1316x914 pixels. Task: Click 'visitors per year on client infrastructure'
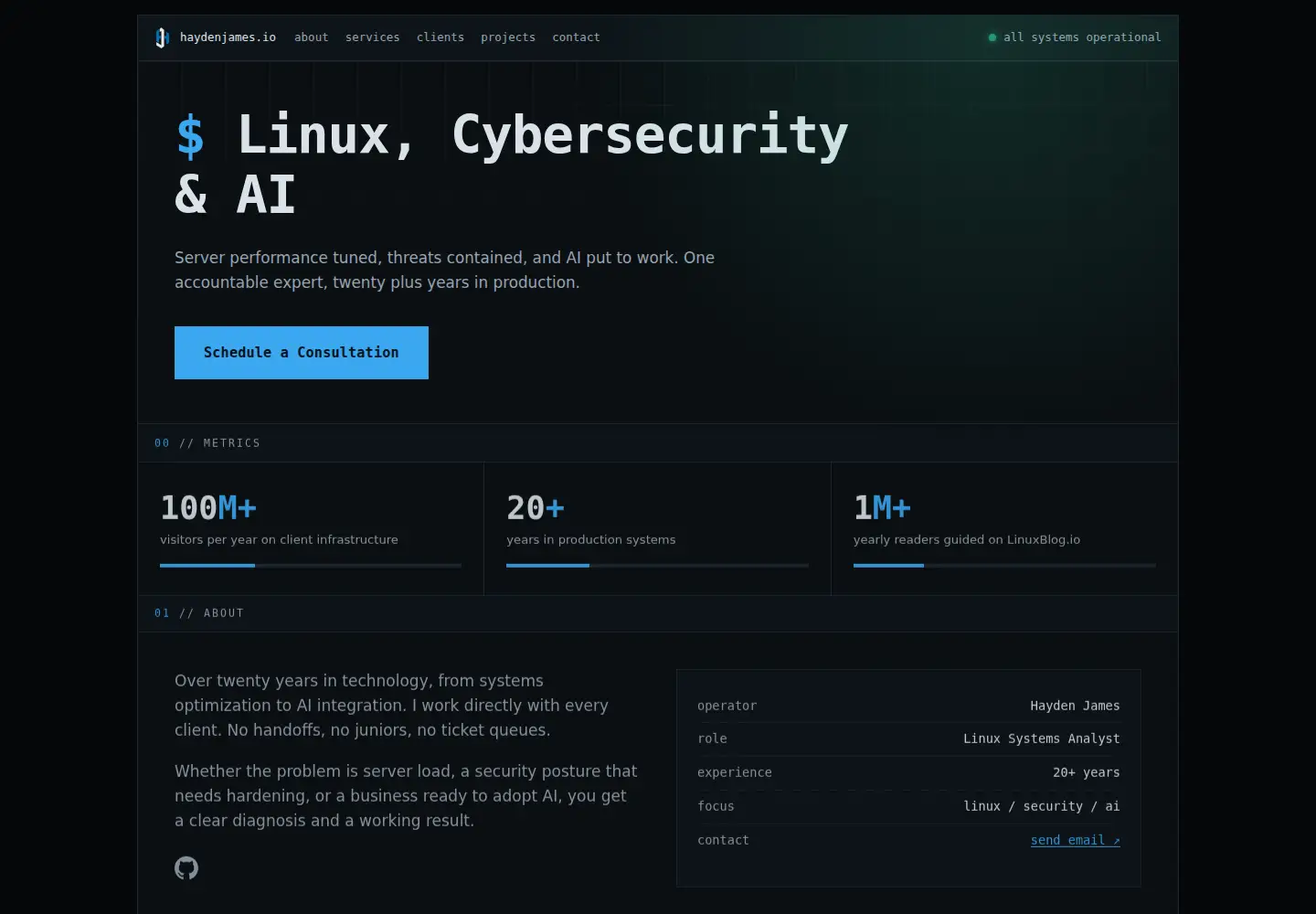[279, 540]
